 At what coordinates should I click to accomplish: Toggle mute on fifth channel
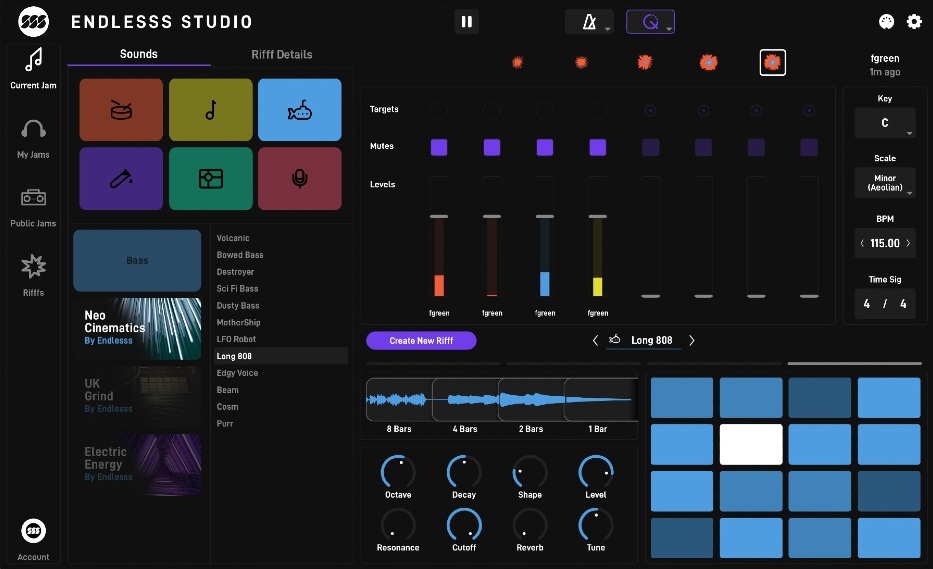[650, 147]
